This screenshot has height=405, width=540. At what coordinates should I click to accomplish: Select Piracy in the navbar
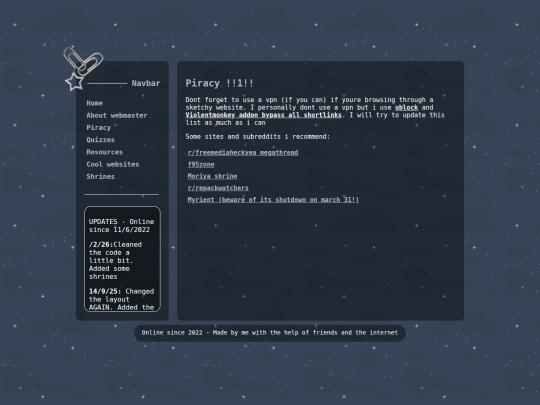pyautogui.click(x=98, y=128)
